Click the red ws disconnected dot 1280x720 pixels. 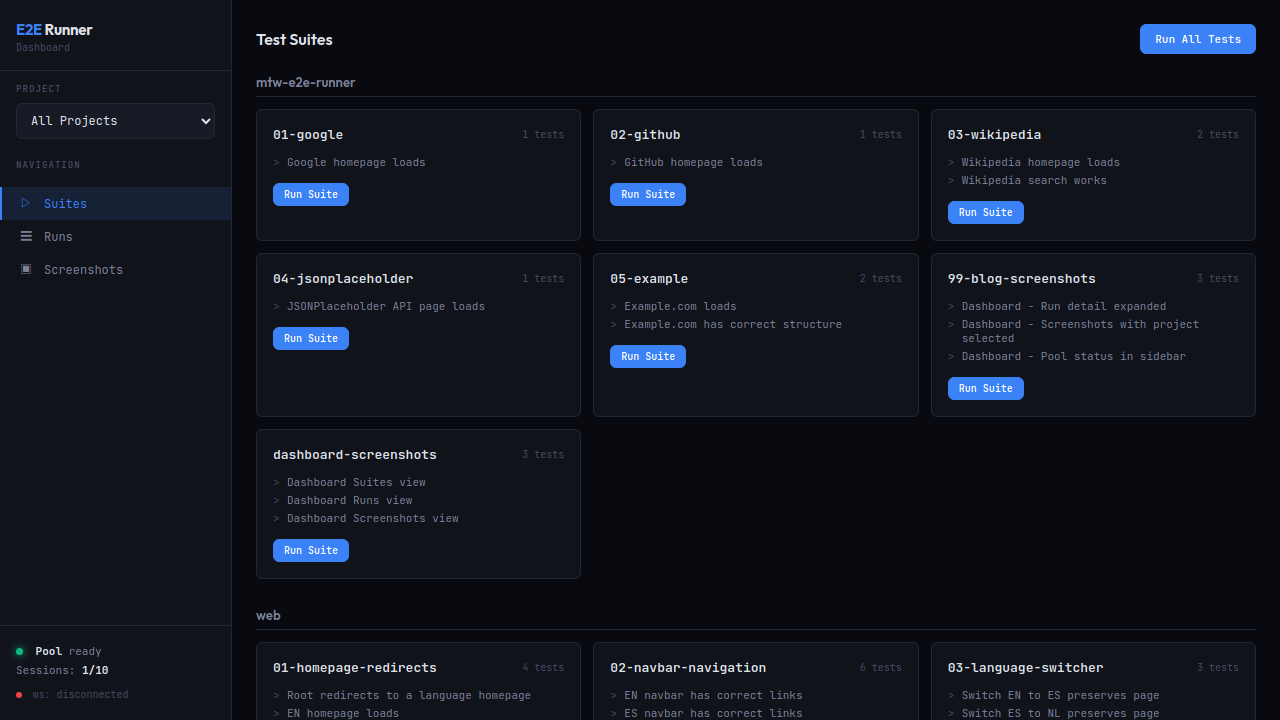(x=19, y=694)
